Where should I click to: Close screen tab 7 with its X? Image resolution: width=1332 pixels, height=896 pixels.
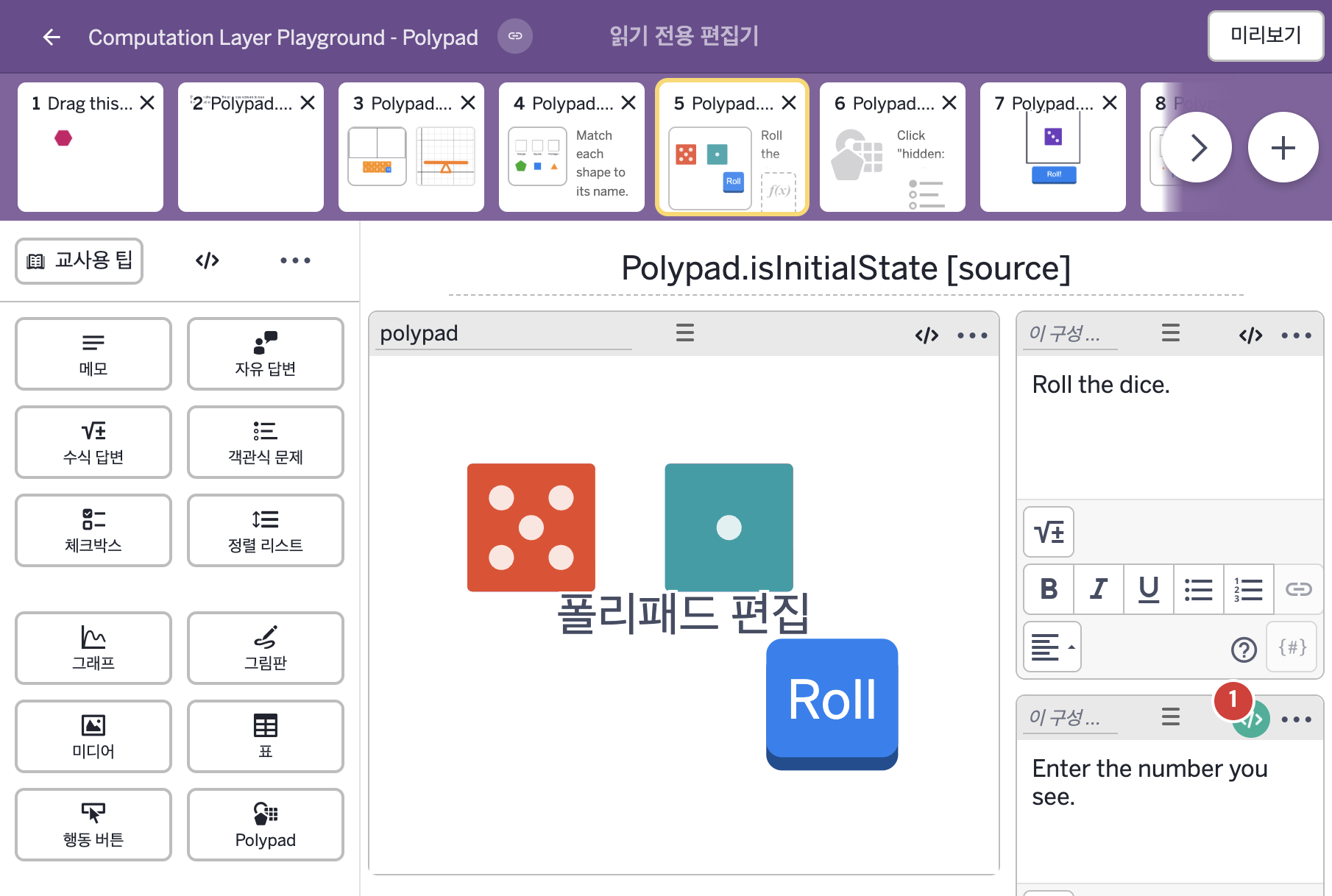point(1110,103)
